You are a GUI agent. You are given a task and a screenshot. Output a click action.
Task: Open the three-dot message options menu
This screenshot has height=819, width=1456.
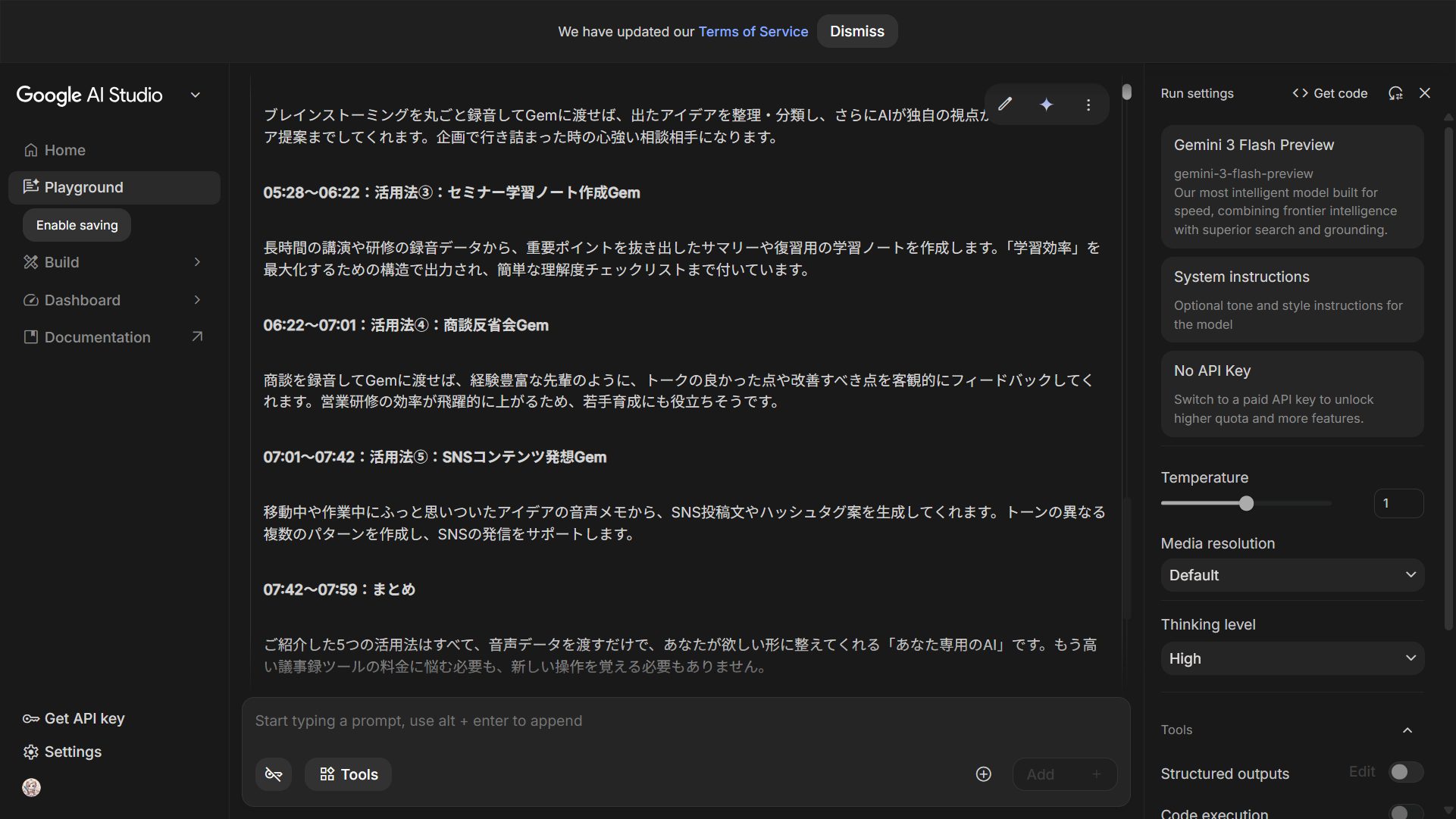(x=1088, y=105)
